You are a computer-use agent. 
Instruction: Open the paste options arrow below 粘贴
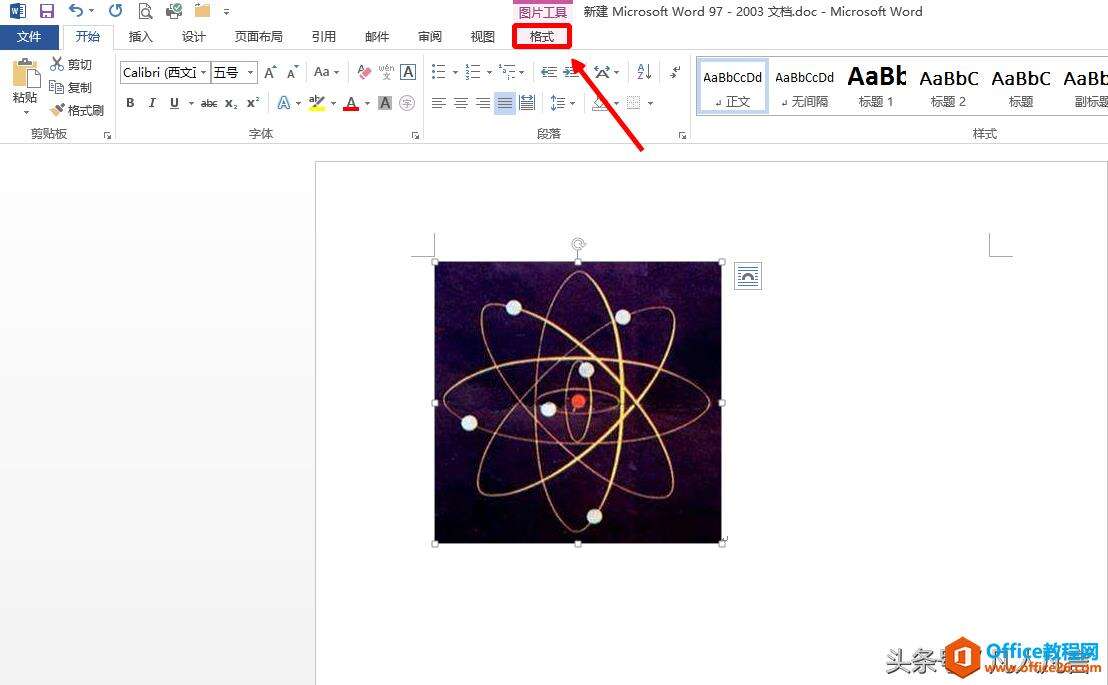click(x=26, y=113)
